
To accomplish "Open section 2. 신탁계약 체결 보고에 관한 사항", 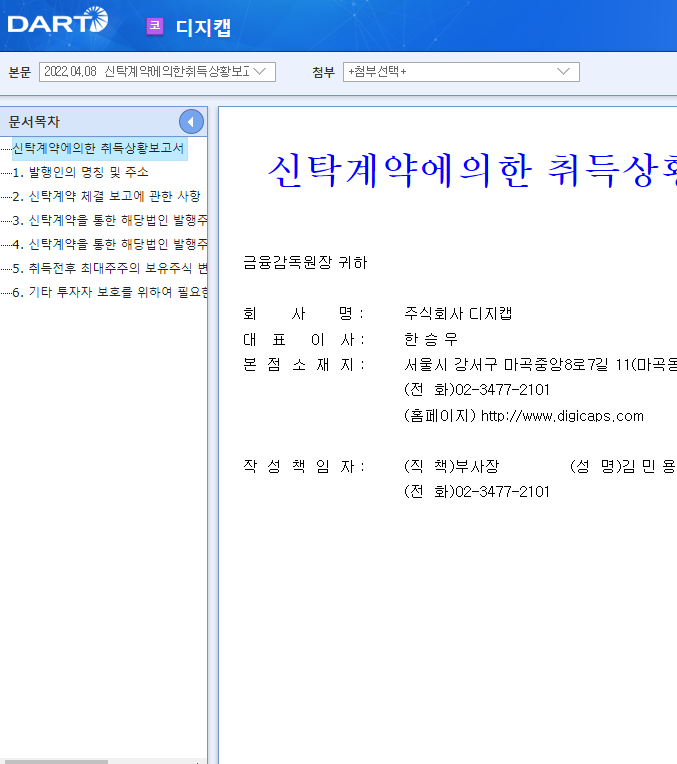I will 106,196.
